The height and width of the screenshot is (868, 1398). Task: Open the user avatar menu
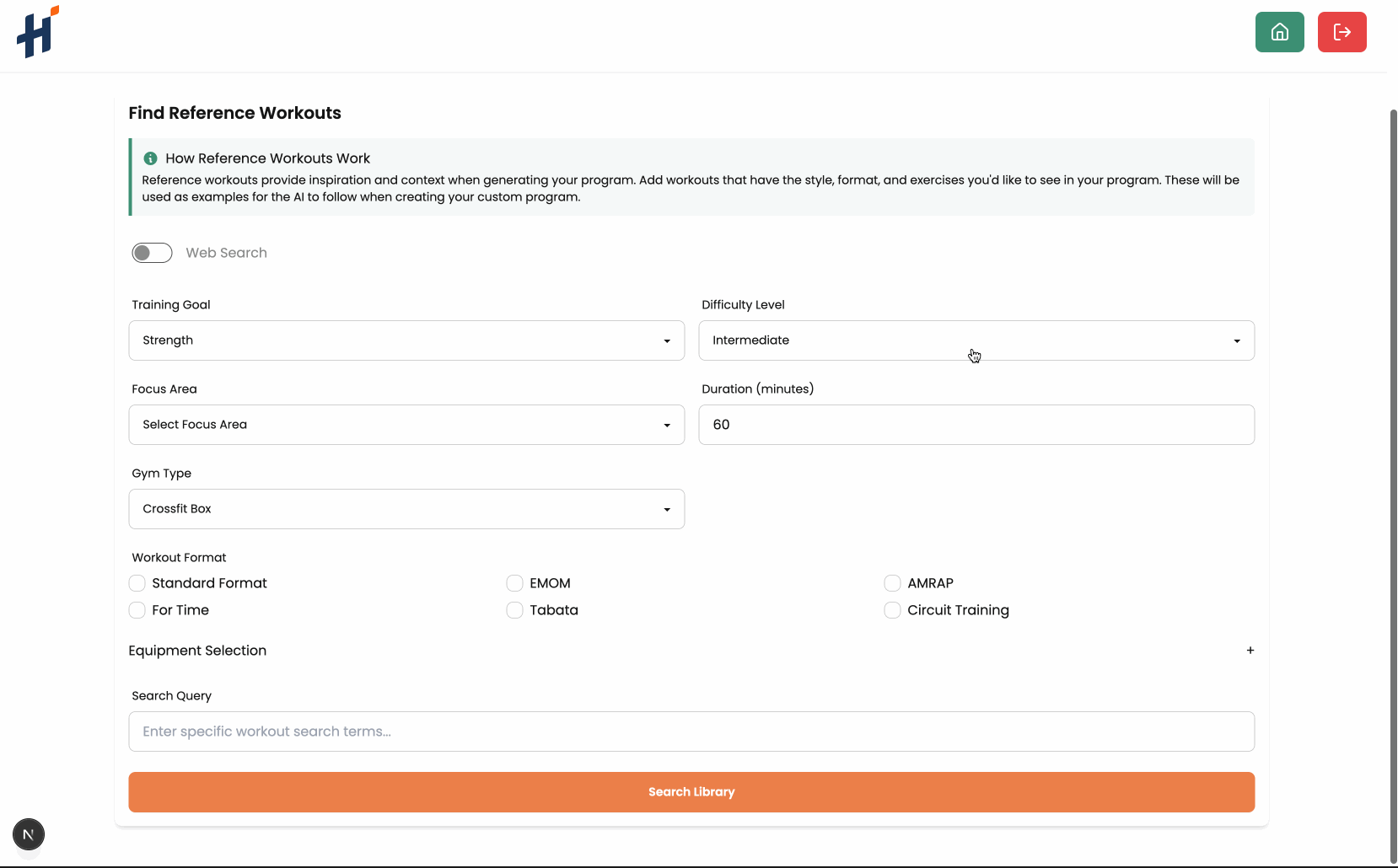point(29,834)
